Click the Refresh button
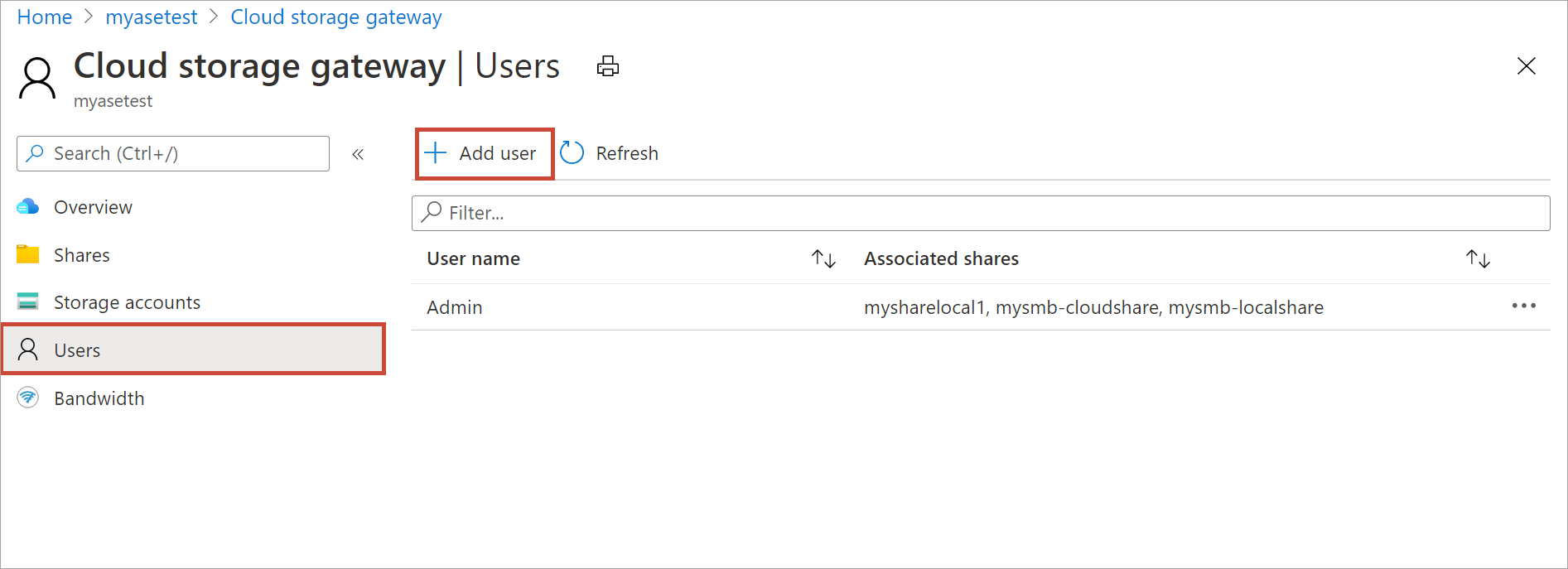Image resolution: width=1568 pixels, height=569 pixels. [610, 153]
